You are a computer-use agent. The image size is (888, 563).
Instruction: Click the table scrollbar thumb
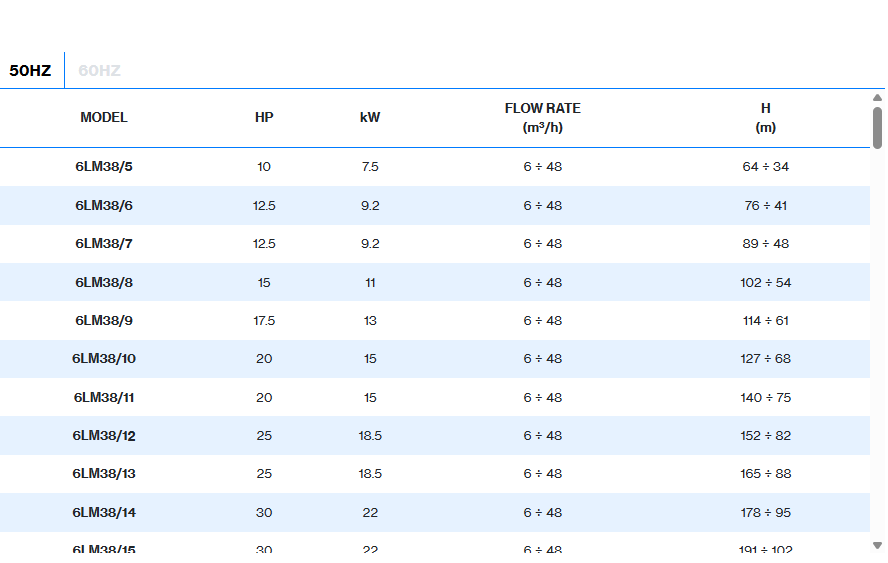[877, 127]
